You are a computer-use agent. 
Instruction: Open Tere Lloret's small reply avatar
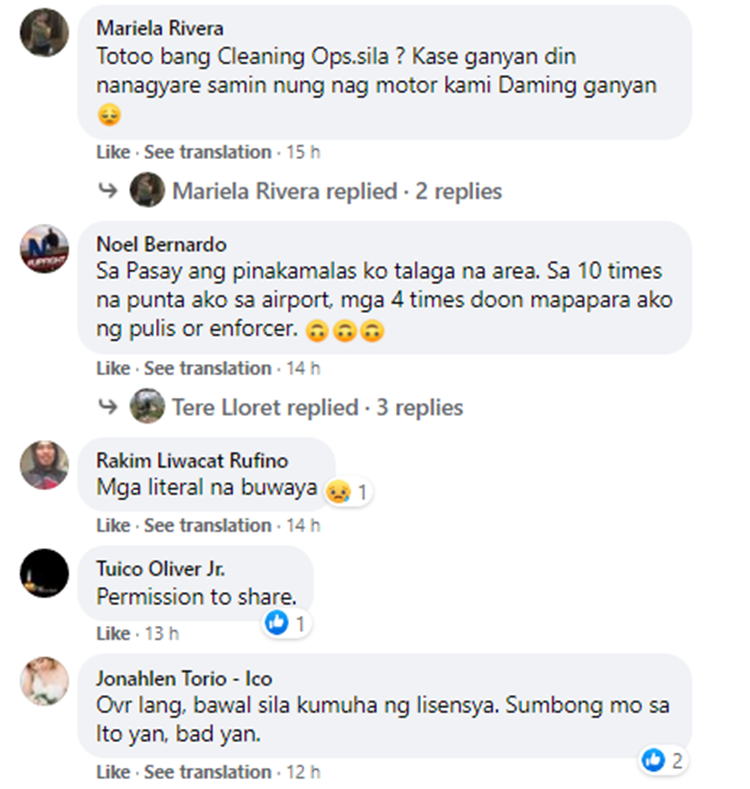[x=147, y=406]
